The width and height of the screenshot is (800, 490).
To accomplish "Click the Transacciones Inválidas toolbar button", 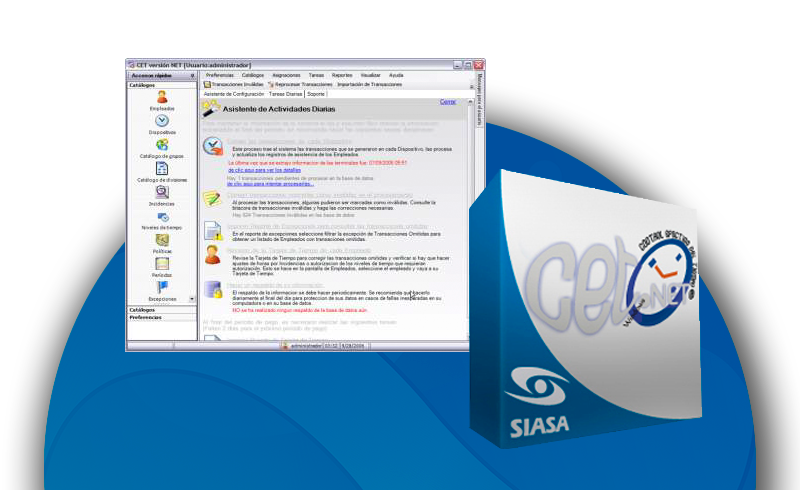I will click(234, 85).
